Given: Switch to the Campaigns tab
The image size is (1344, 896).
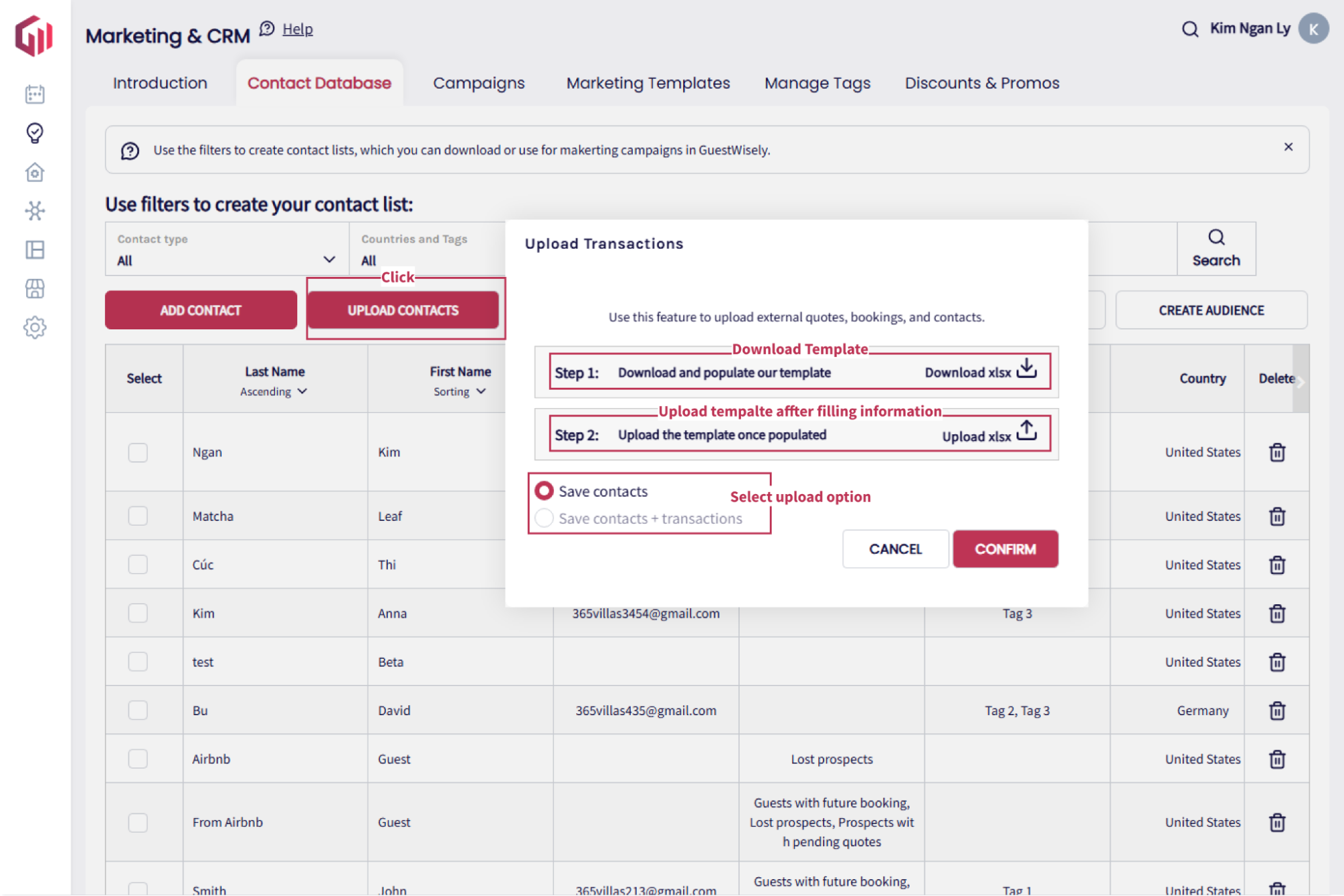Looking at the screenshot, I should coord(479,83).
